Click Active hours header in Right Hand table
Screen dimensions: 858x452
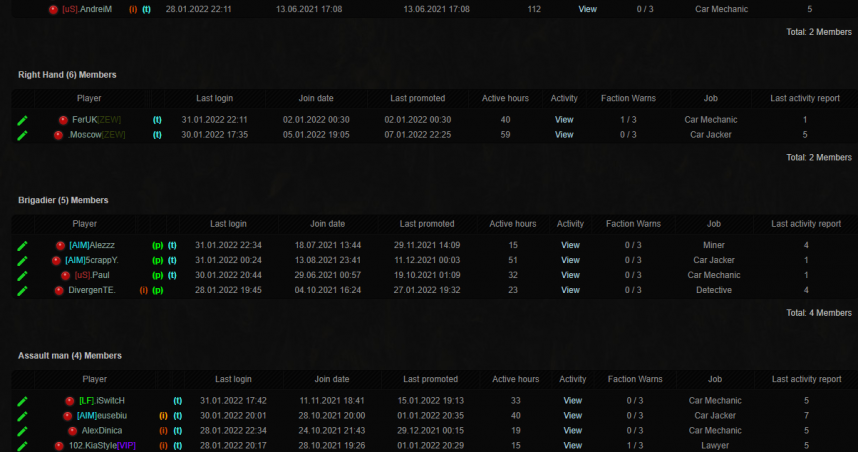pos(505,98)
